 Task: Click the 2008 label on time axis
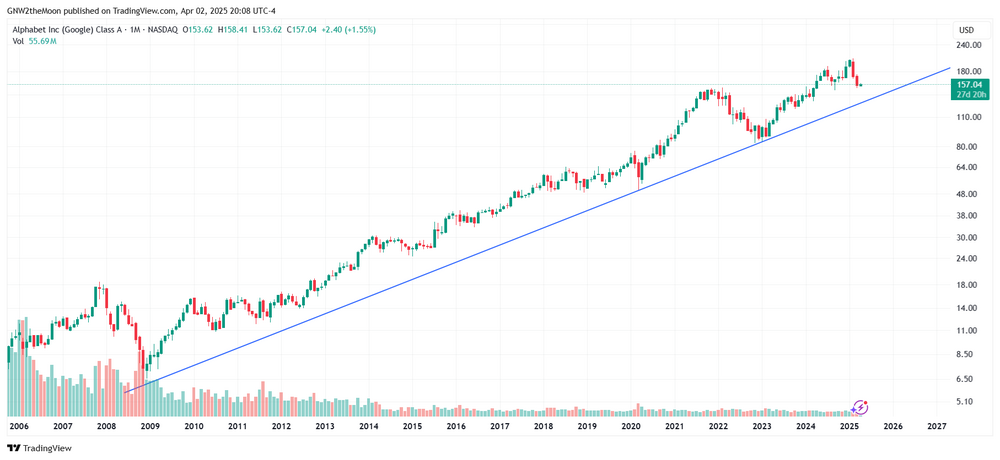[106, 426]
